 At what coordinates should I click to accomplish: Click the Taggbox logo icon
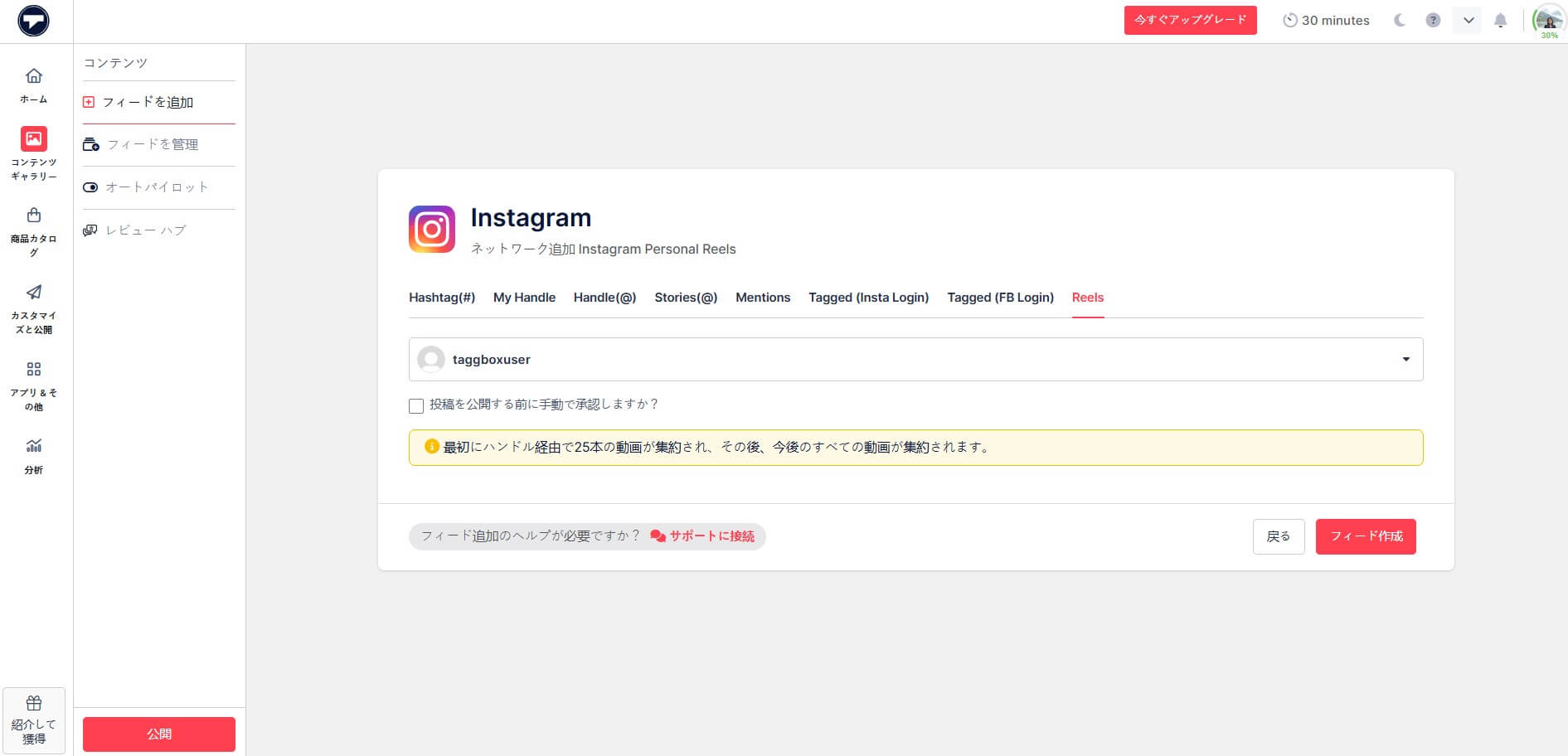click(34, 21)
